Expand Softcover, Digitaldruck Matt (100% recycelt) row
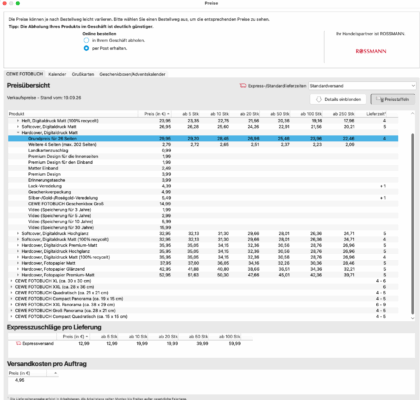 coord(18,239)
